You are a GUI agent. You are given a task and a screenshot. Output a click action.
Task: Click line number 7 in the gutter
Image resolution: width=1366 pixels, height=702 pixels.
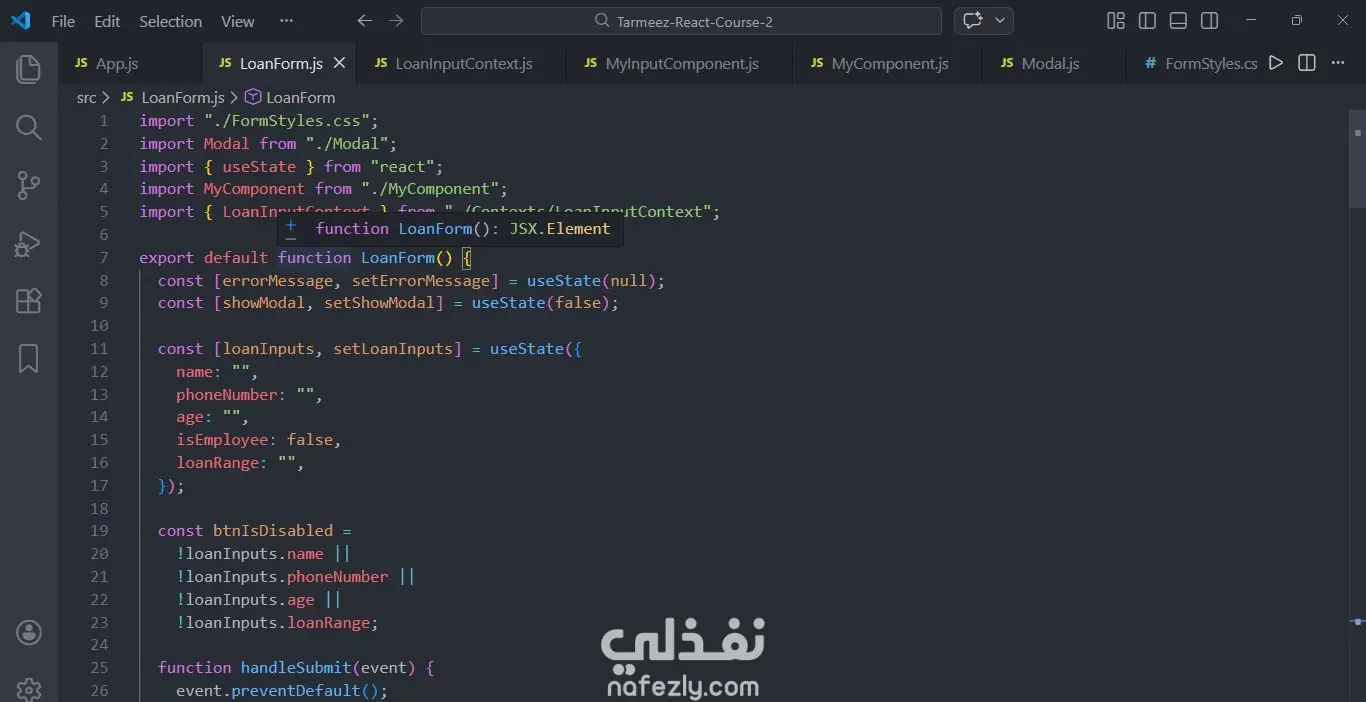coord(104,257)
